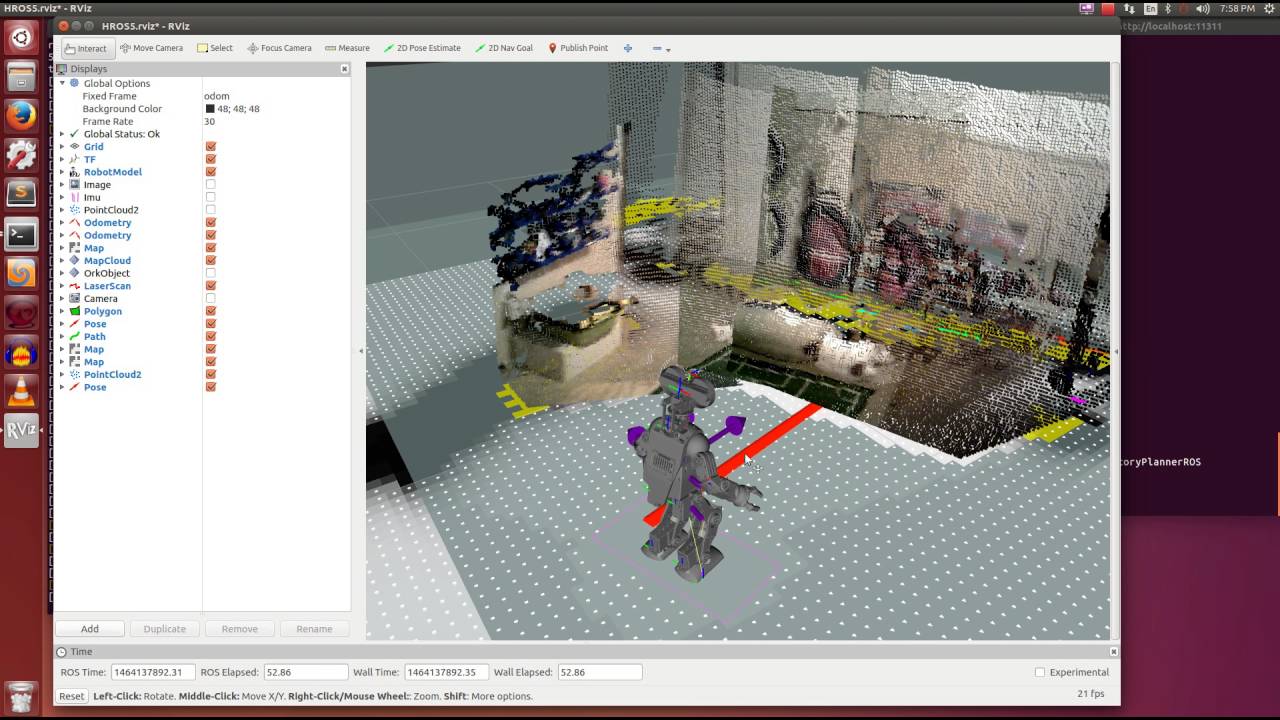Image resolution: width=1280 pixels, height=720 pixels.
Task: Open the minus remove-tool dropdown in toolbar
Action: [x=661, y=48]
